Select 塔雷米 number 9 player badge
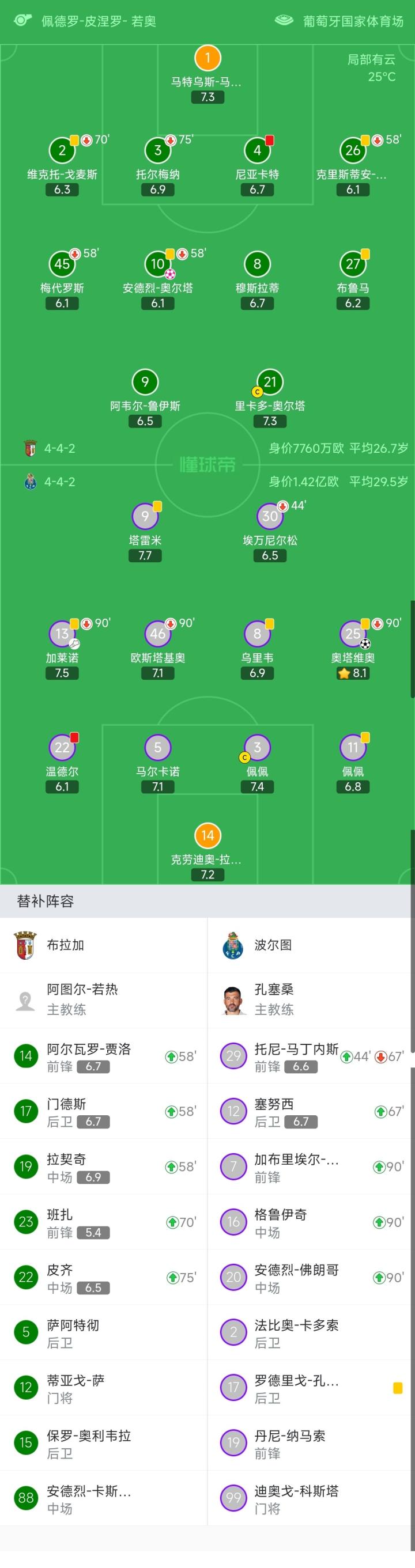The image size is (415, 1568). (x=145, y=516)
